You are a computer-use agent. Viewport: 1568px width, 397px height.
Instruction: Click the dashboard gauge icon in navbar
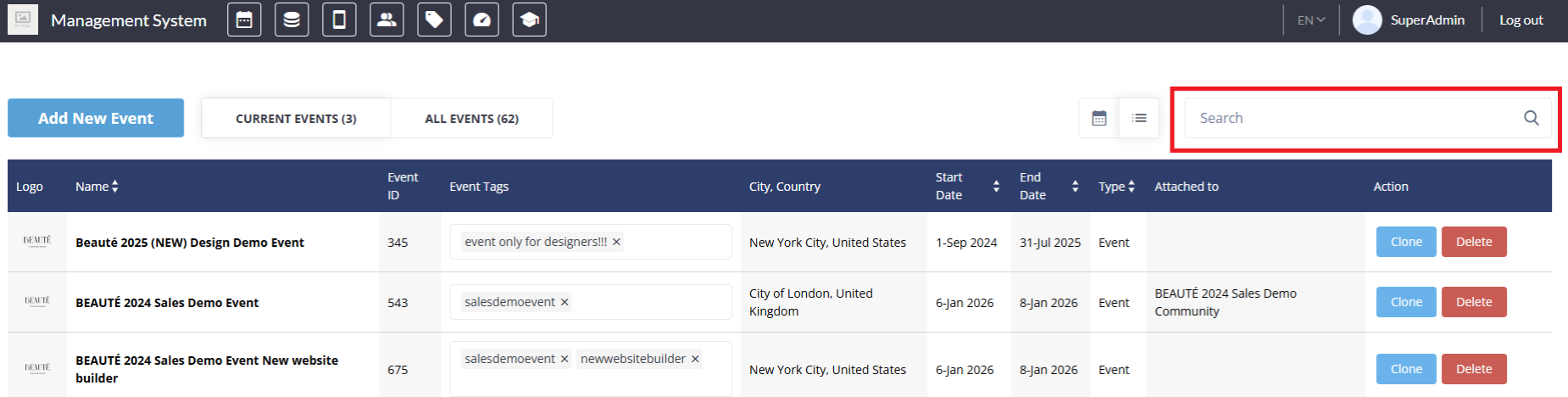point(481,20)
